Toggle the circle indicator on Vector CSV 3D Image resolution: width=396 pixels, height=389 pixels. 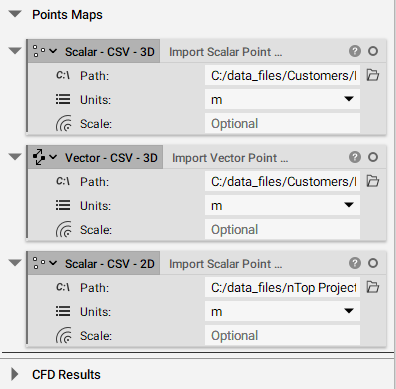[x=373, y=157]
